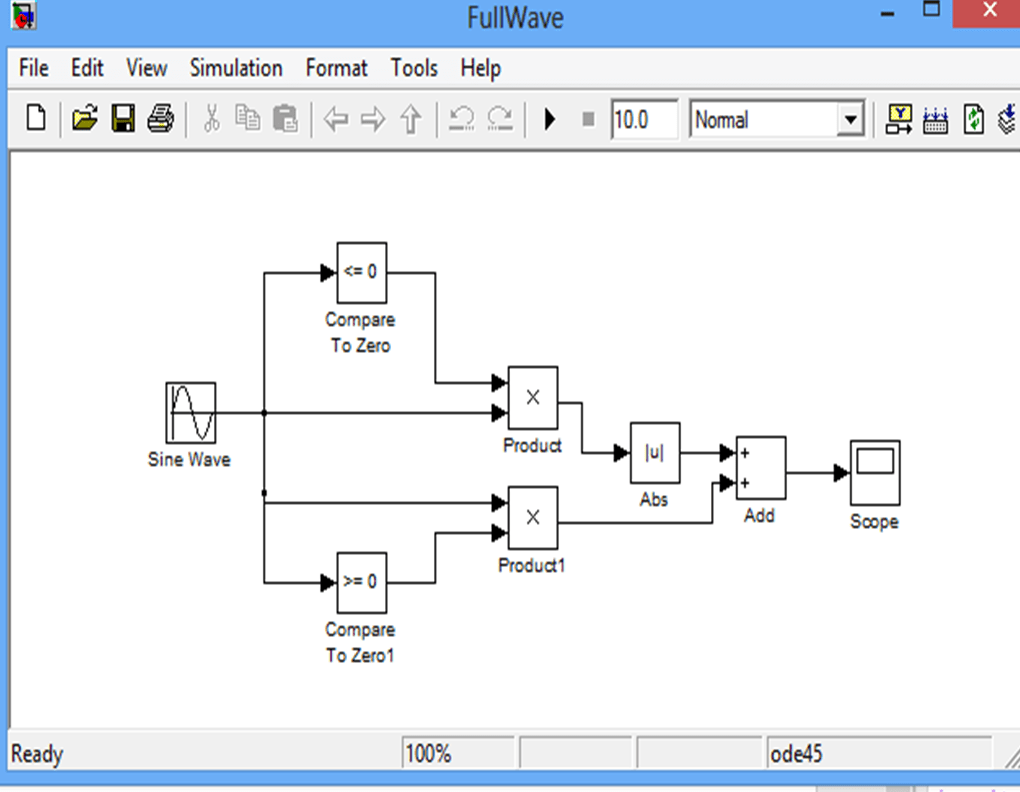
Task: Click the Product1 label text
Action: 531,565
